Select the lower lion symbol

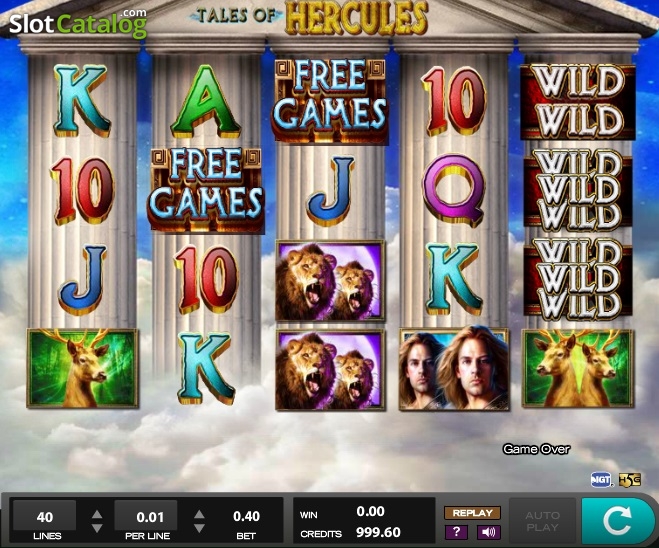pyautogui.click(x=330, y=370)
